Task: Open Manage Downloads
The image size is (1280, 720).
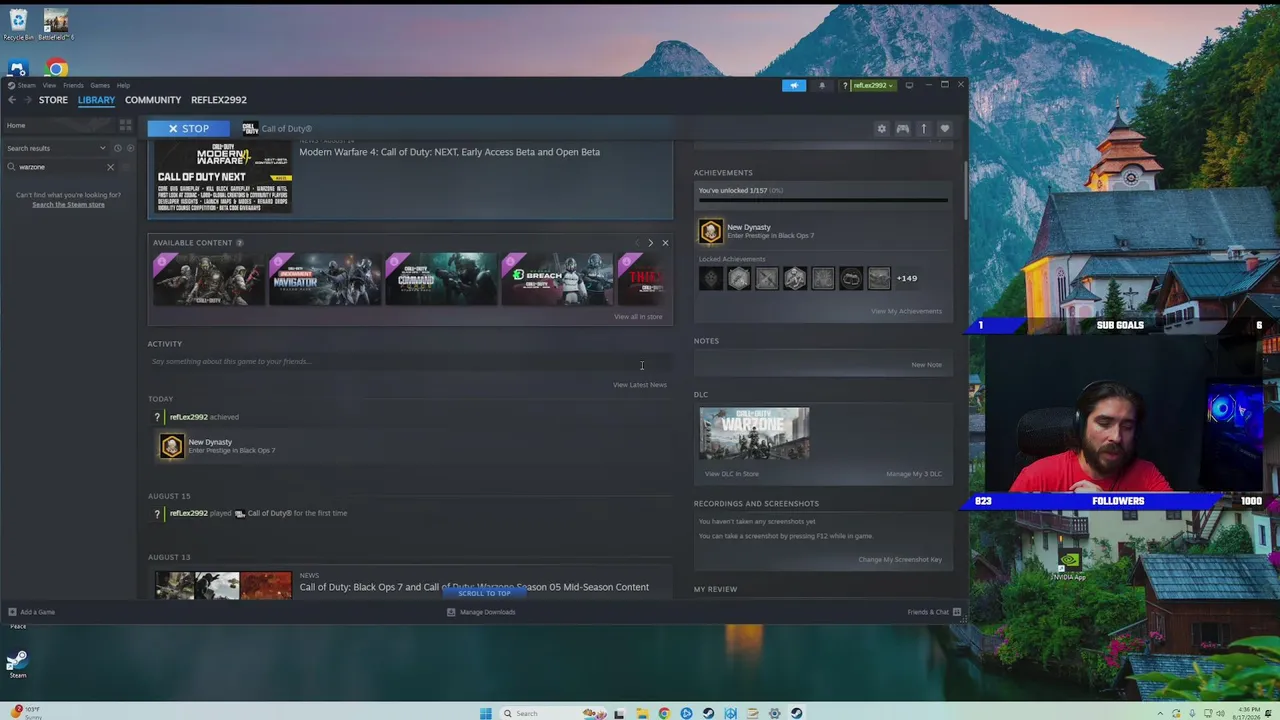Action: tap(481, 612)
